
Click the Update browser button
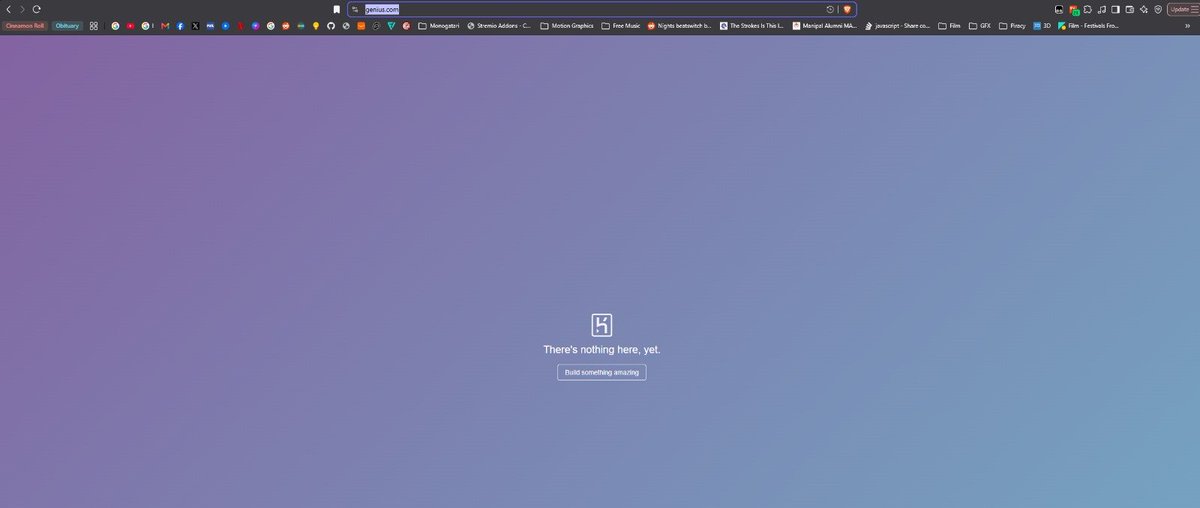[x=1179, y=9]
